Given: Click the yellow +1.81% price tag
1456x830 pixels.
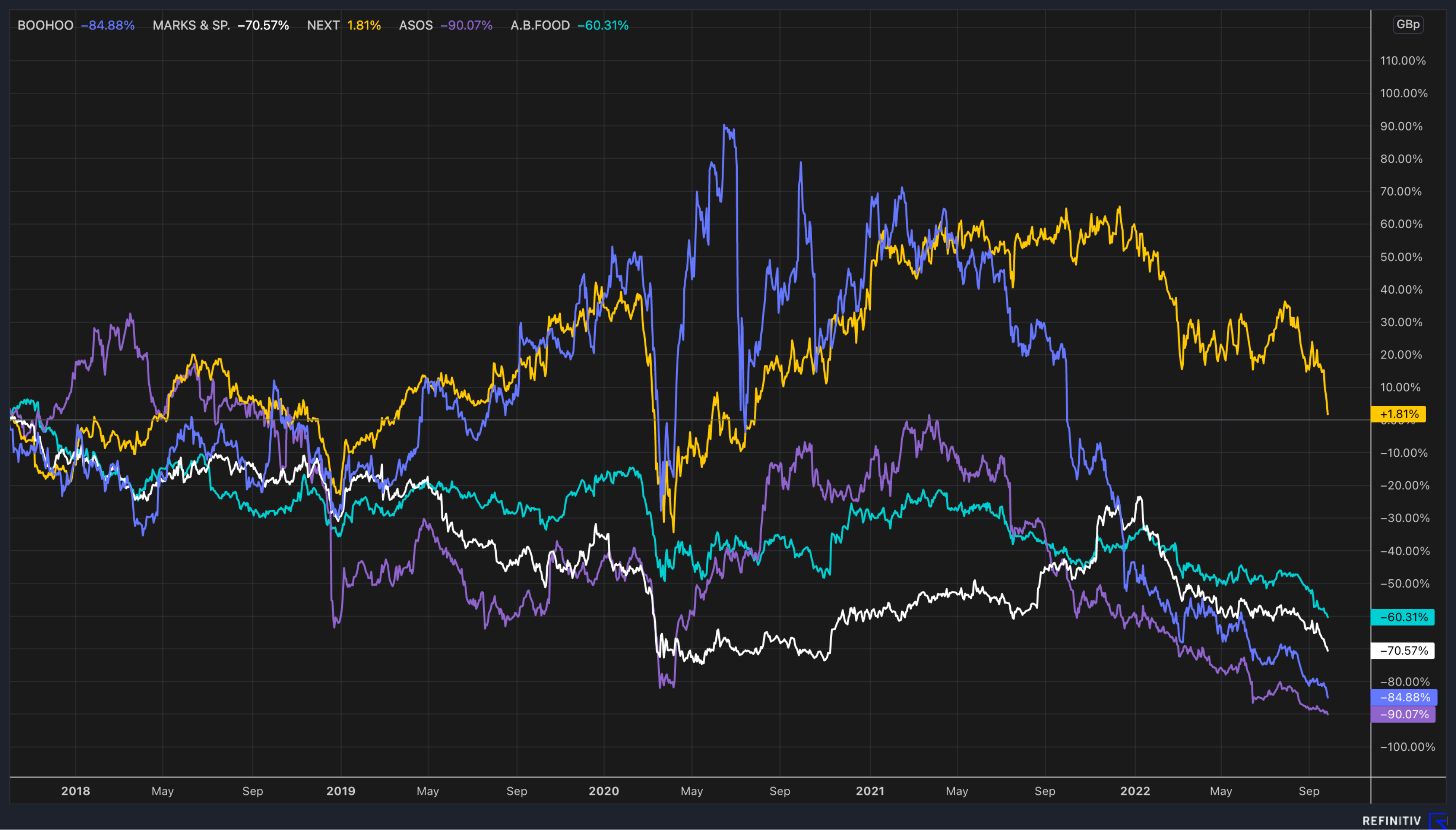Looking at the screenshot, I should pyautogui.click(x=1398, y=414).
